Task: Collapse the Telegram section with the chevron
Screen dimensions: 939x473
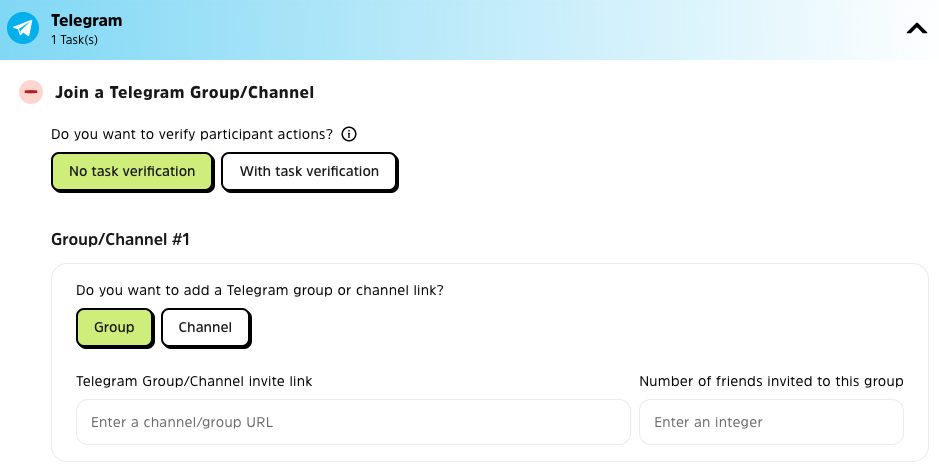Action: point(916,29)
